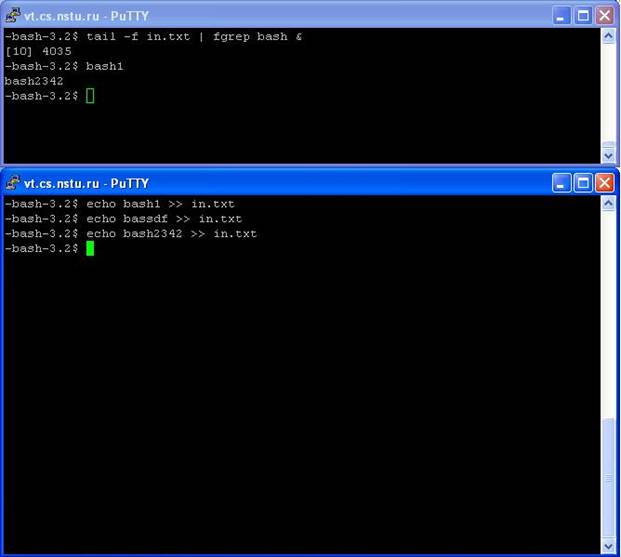Open PuTTY system menu icon in bottom window
This screenshot has width=621, height=557.
click(x=13, y=183)
